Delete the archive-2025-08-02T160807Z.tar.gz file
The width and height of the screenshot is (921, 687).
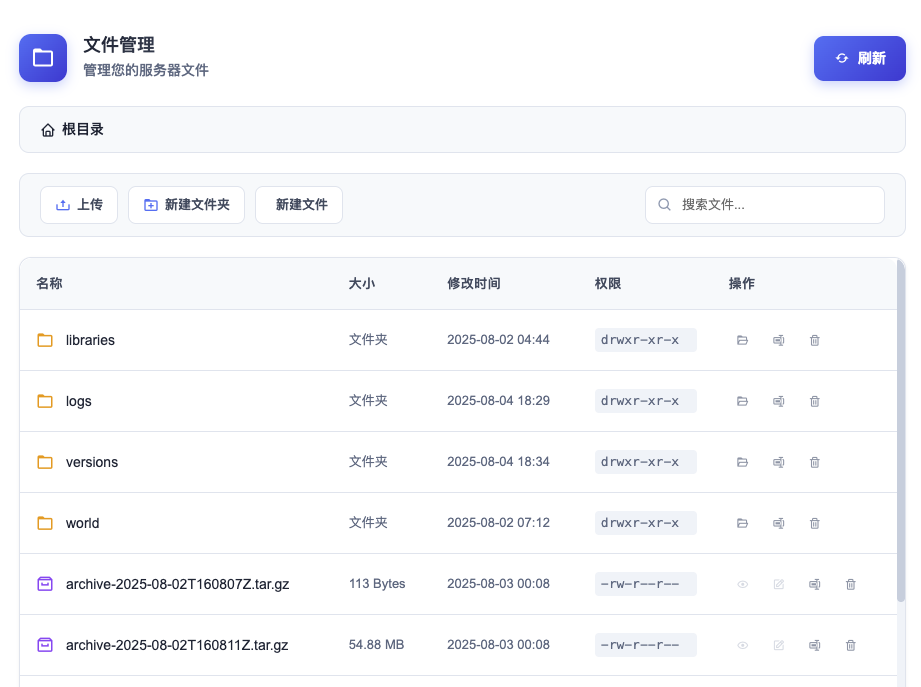pyautogui.click(x=850, y=584)
